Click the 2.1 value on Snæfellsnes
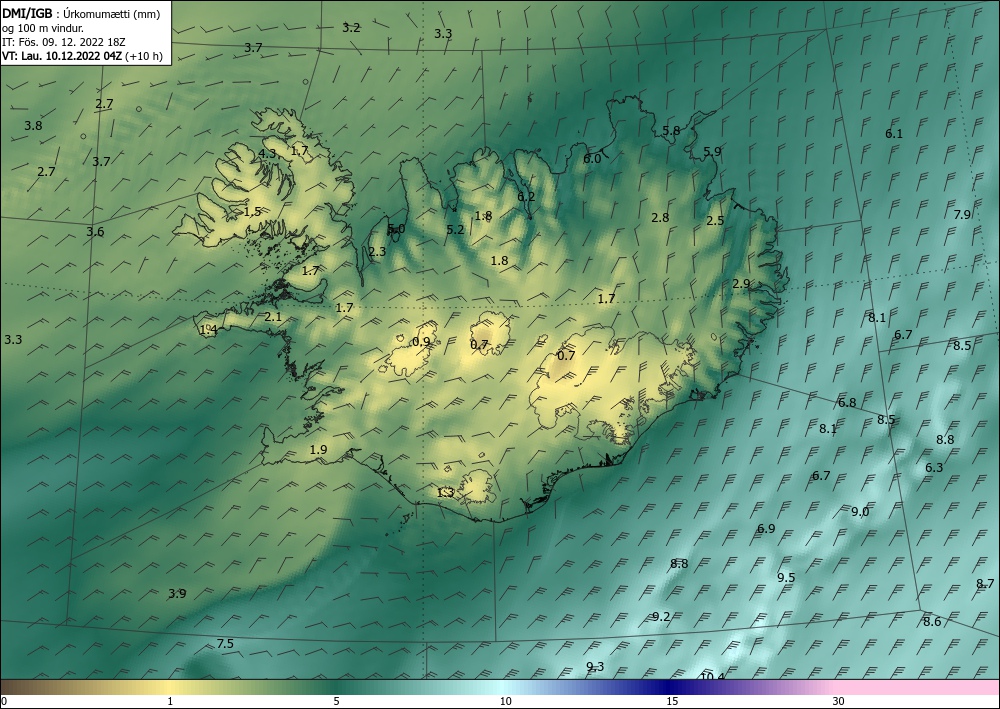Viewport: 1000px width, 709px height. tap(273, 317)
